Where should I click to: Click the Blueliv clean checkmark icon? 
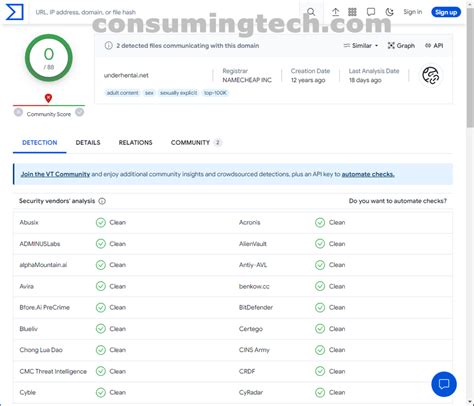click(x=101, y=329)
